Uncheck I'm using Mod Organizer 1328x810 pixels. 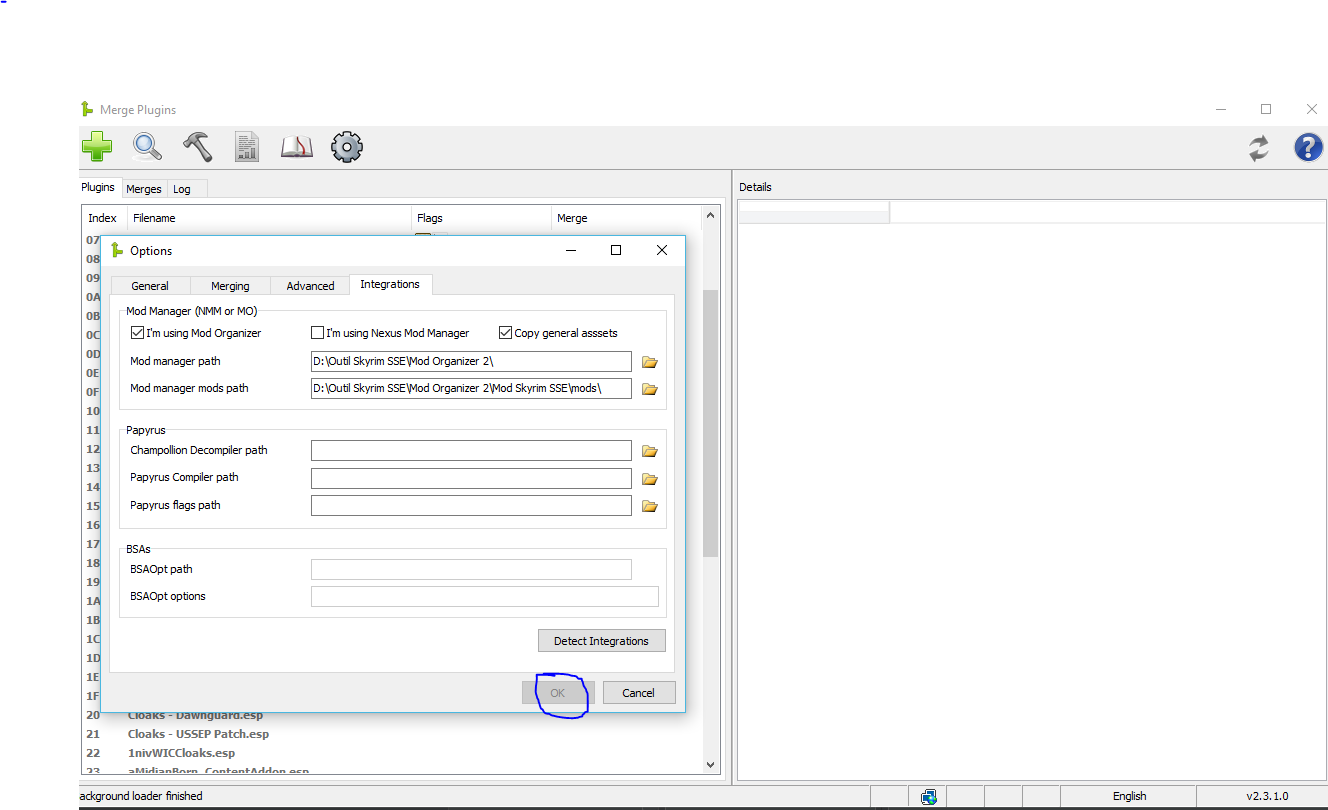click(x=137, y=333)
